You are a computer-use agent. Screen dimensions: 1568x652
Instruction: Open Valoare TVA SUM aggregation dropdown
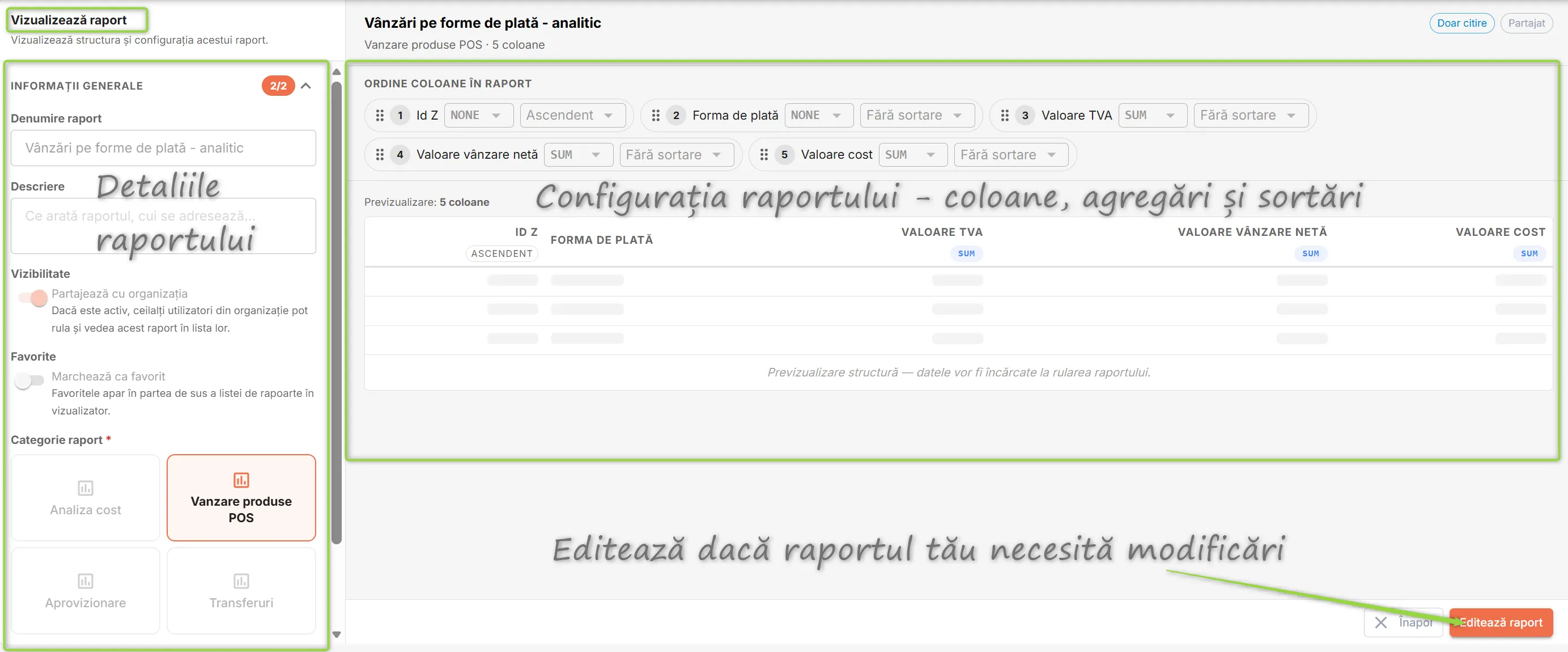pos(1152,115)
